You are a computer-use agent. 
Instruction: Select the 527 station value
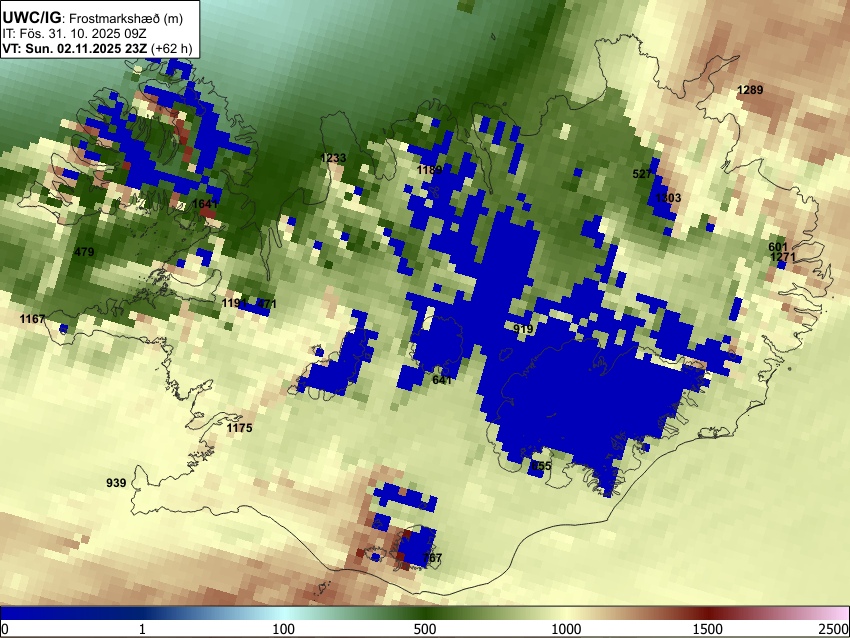point(642,174)
